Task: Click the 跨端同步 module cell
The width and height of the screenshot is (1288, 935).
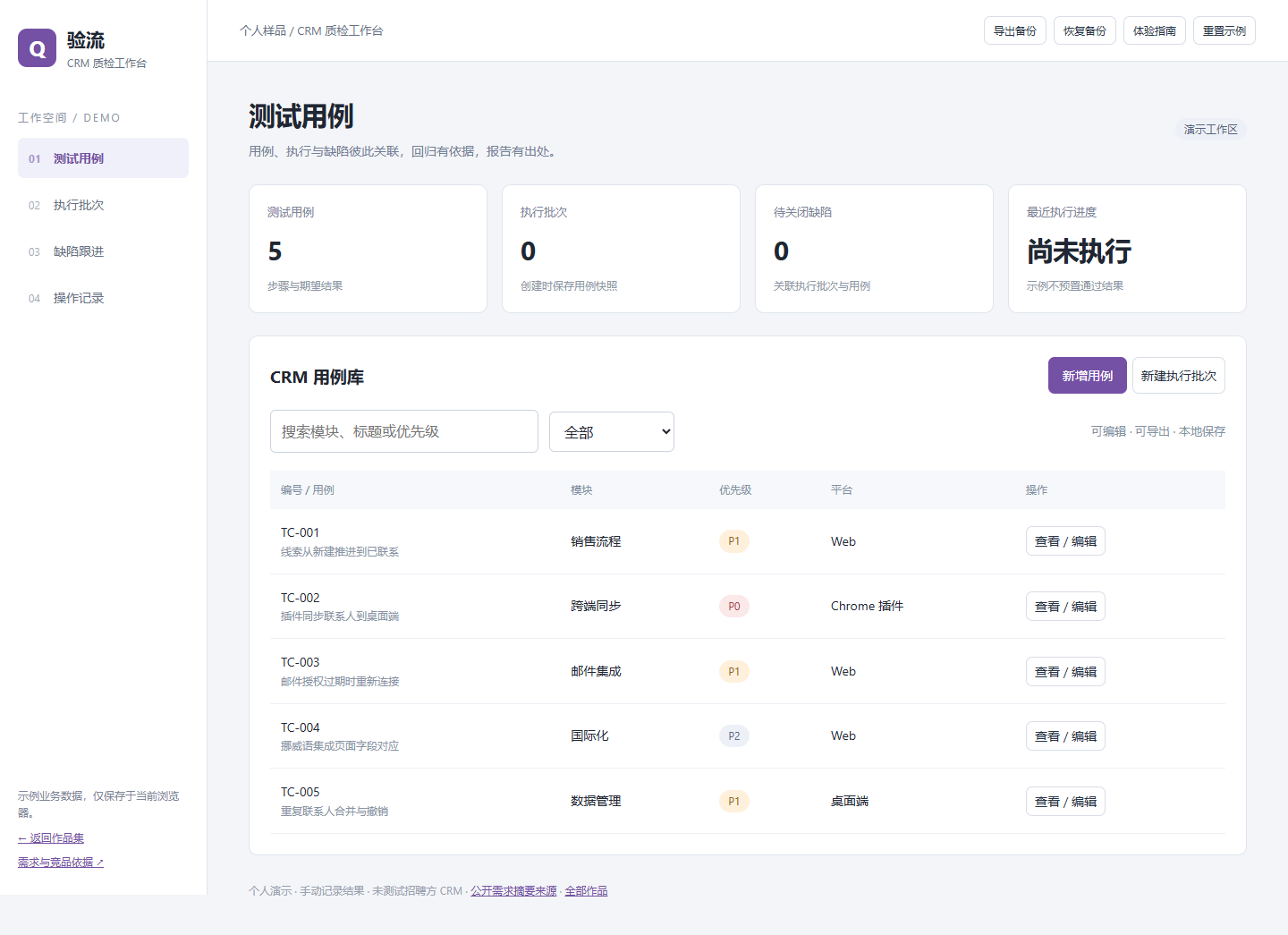Action: (x=596, y=607)
